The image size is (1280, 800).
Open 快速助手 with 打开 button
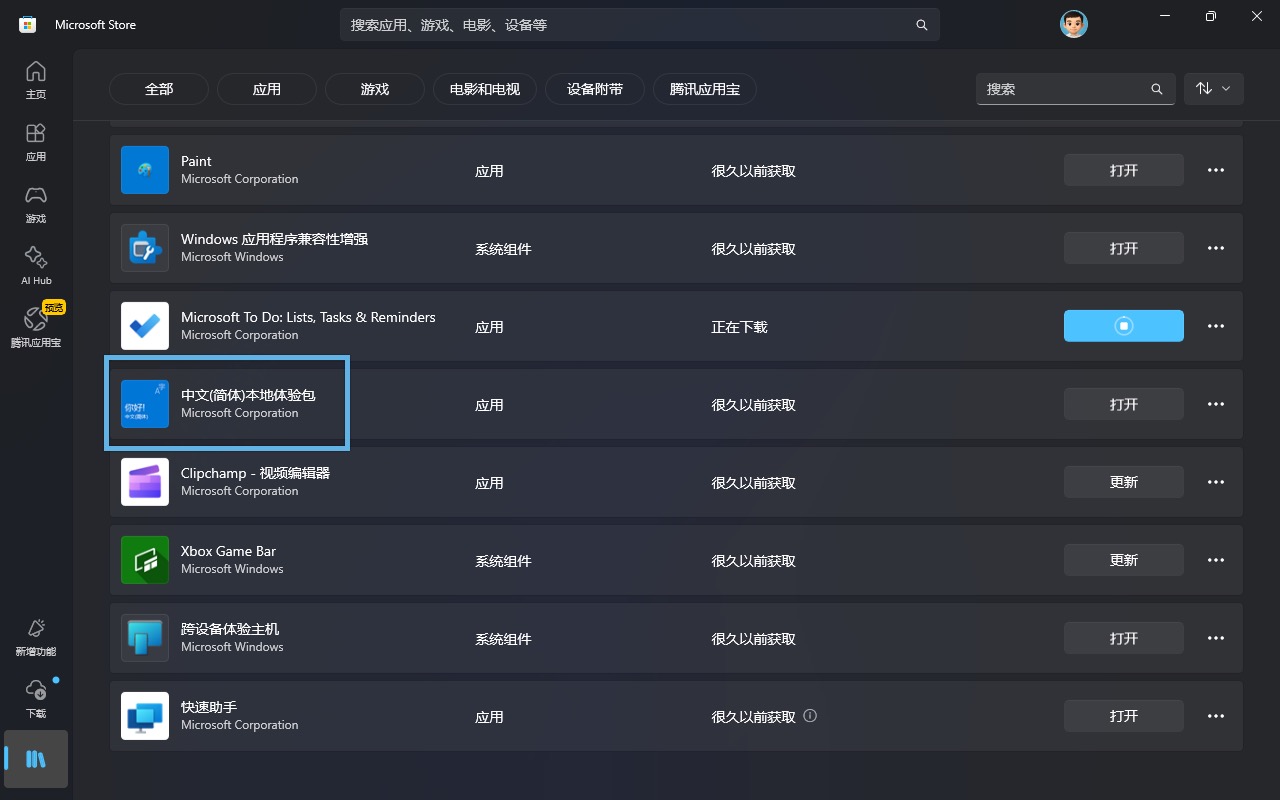1124,716
